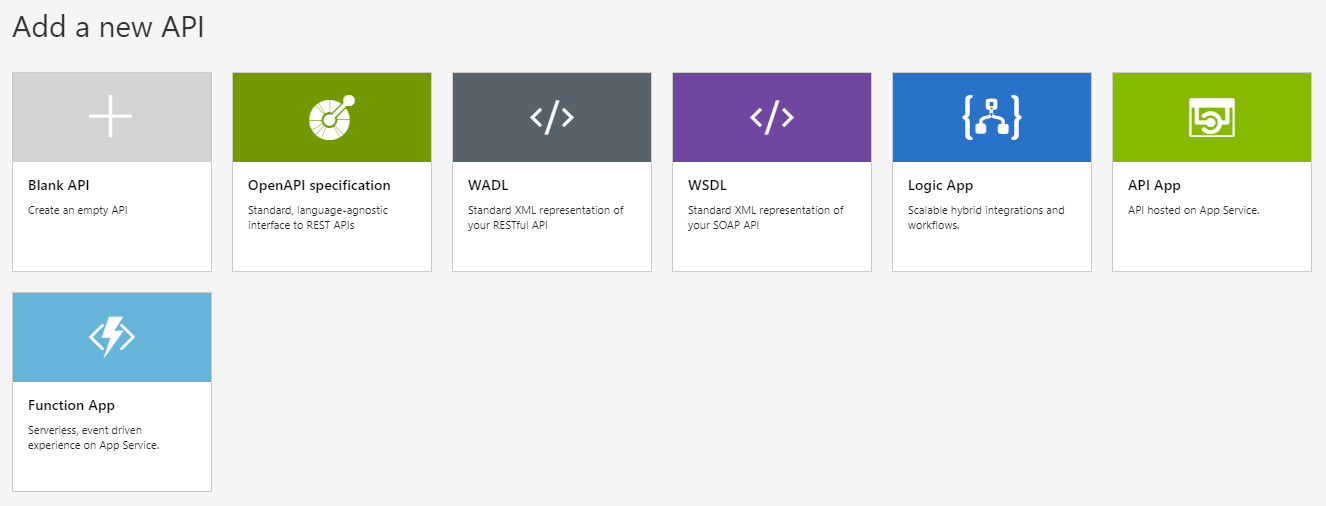The height and width of the screenshot is (506, 1326).
Task: Select the Function App lightning bolt icon
Action: tap(111, 337)
